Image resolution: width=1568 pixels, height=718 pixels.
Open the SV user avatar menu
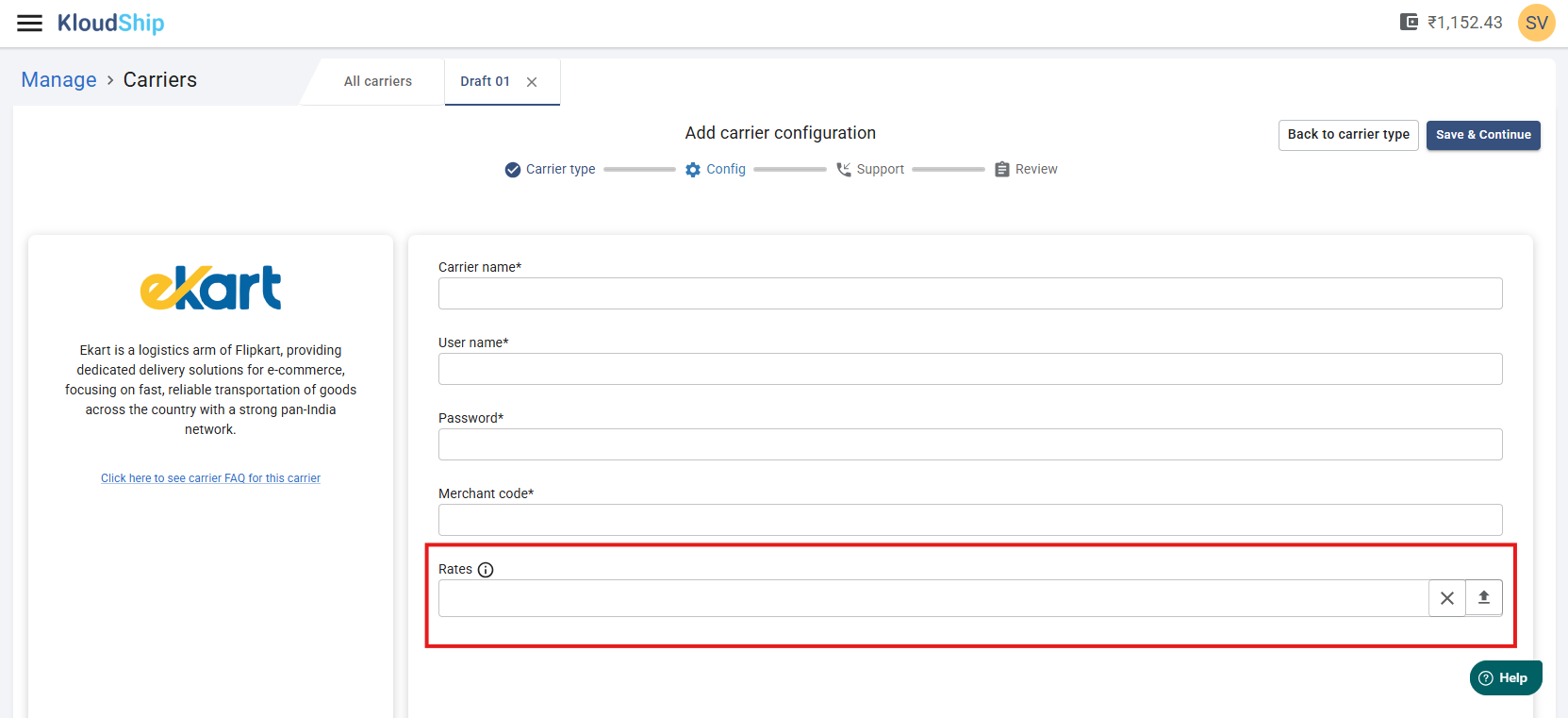pyautogui.click(x=1536, y=23)
